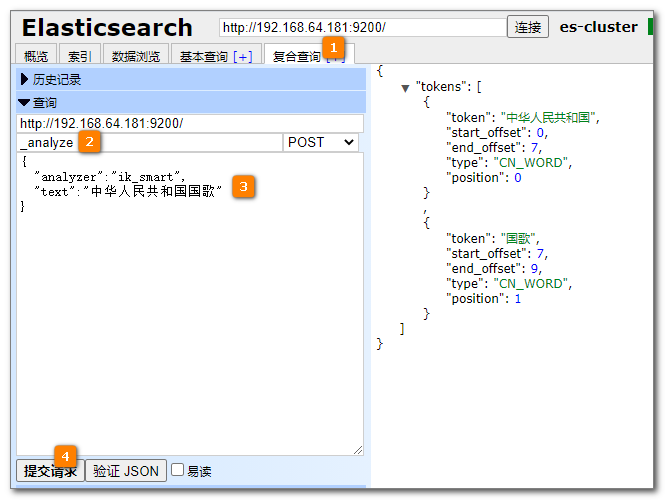Click the "text" line in request body

pyautogui.click(x=128, y=191)
